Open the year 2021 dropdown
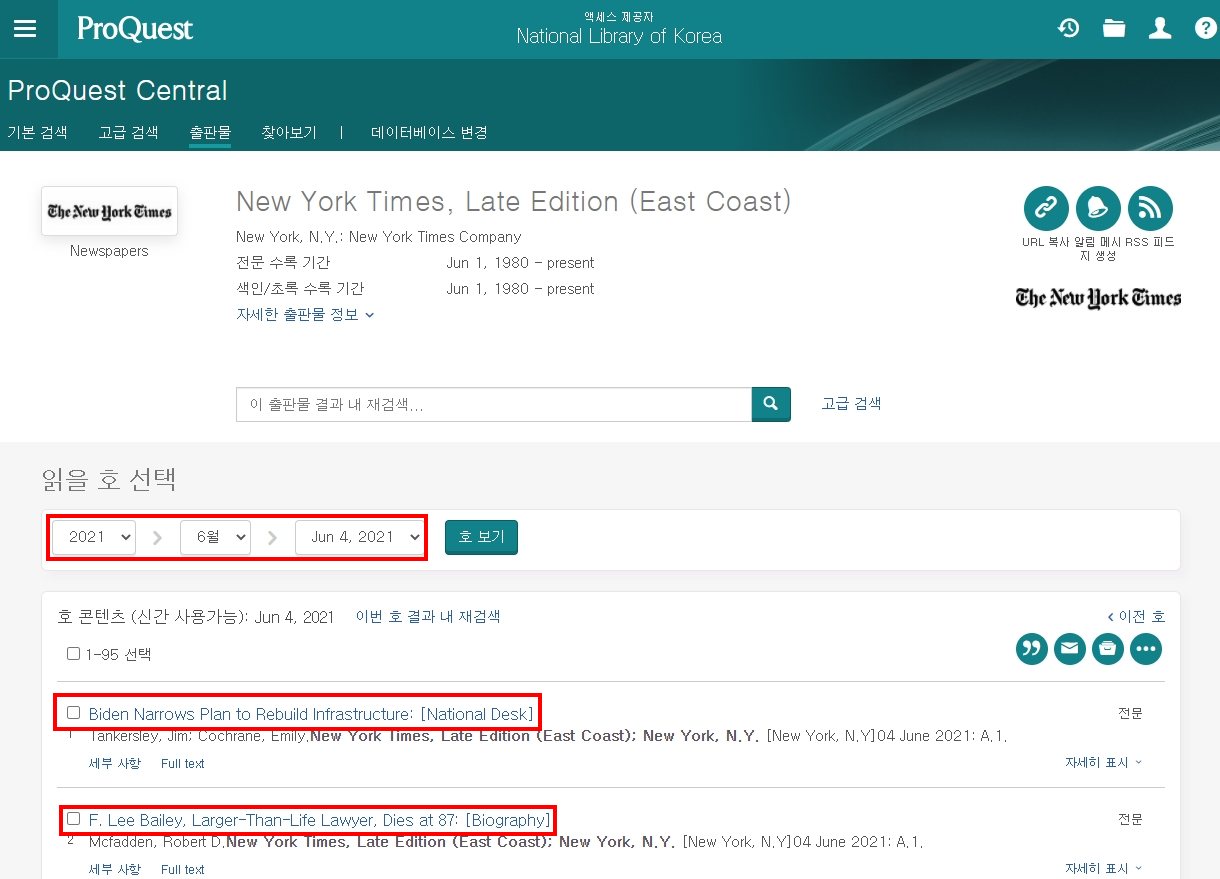The image size is (1220, 879). tap(94, 537)
